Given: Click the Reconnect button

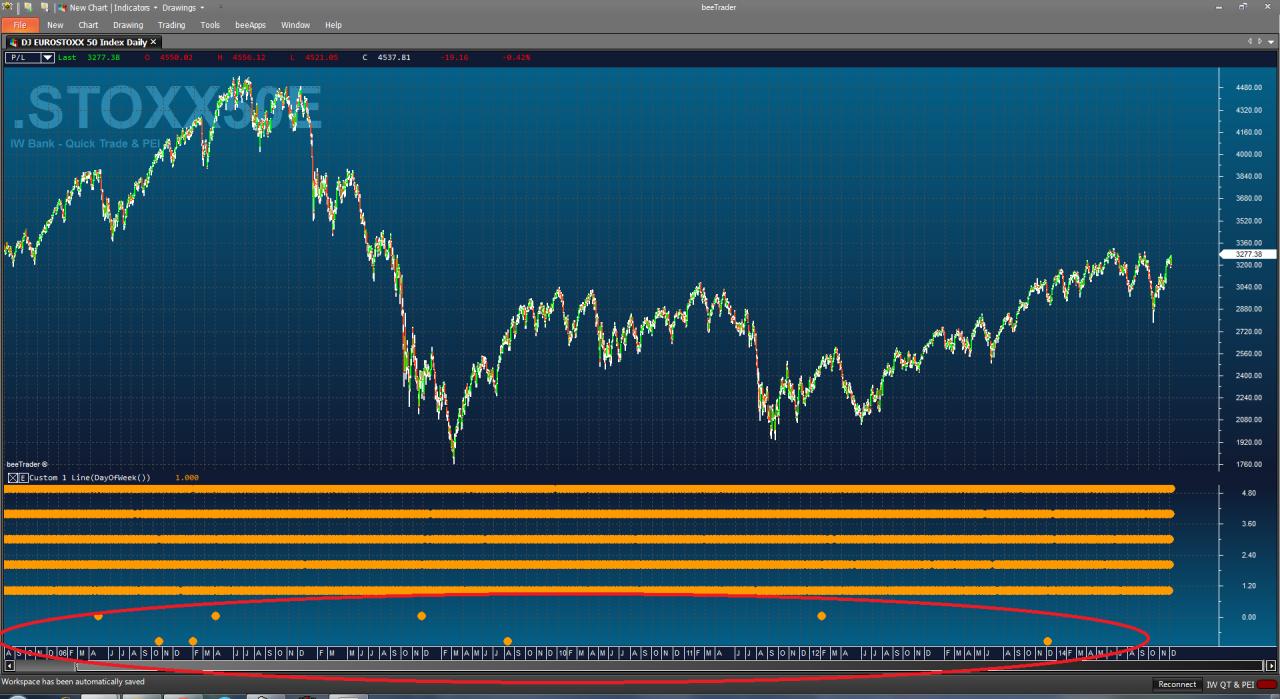Looking at the screenshot, I should [x=1176, y=684].
